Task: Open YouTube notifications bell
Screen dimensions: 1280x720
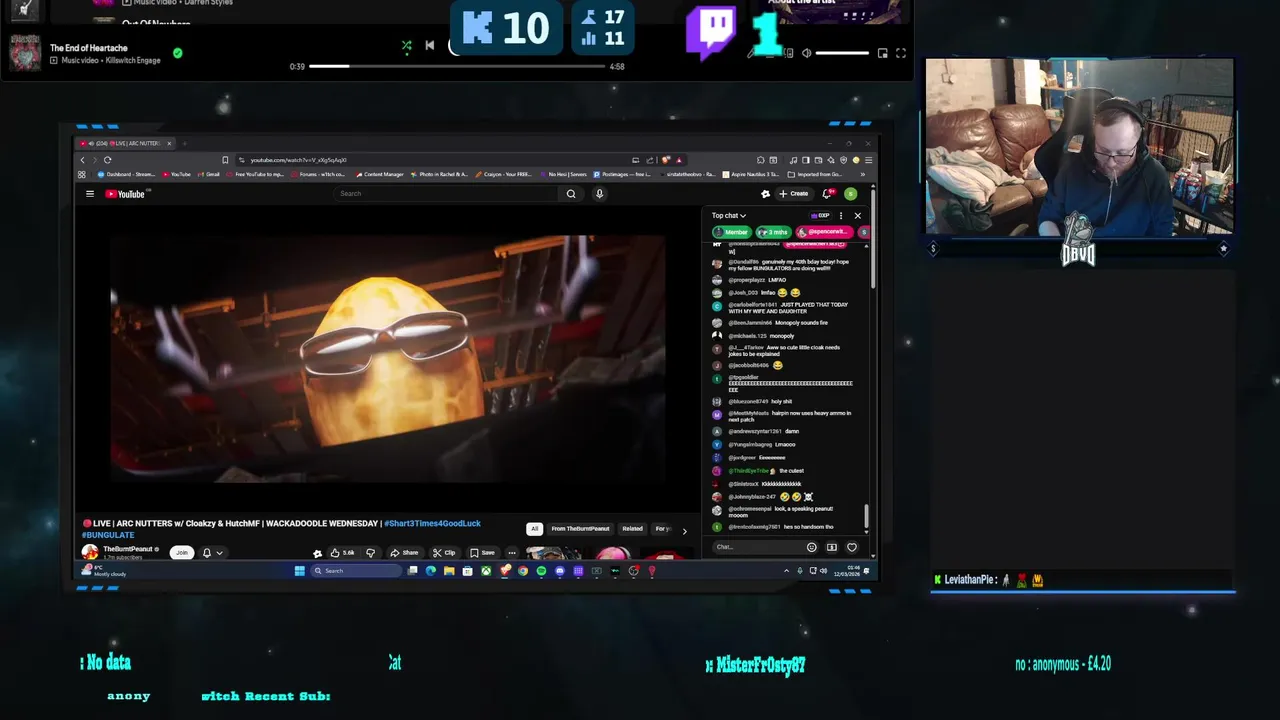Action: 827,194
